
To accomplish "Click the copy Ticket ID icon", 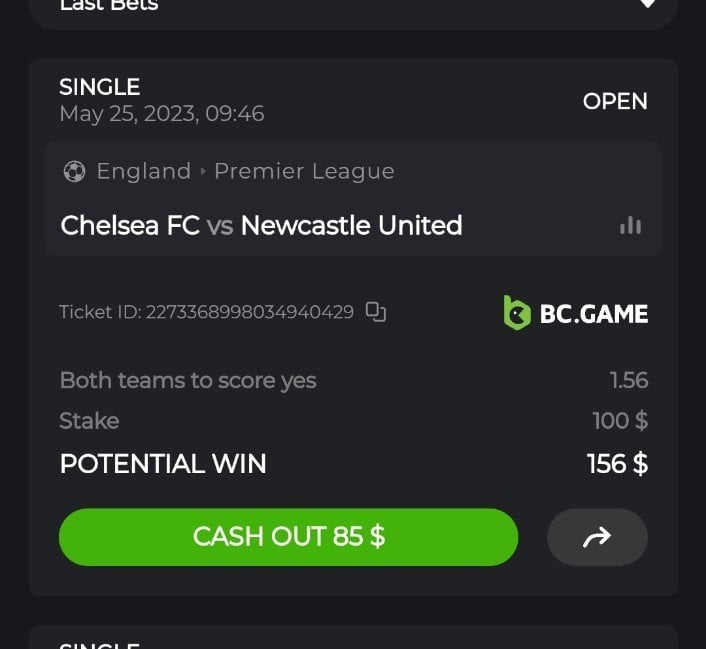I will 376,312.
